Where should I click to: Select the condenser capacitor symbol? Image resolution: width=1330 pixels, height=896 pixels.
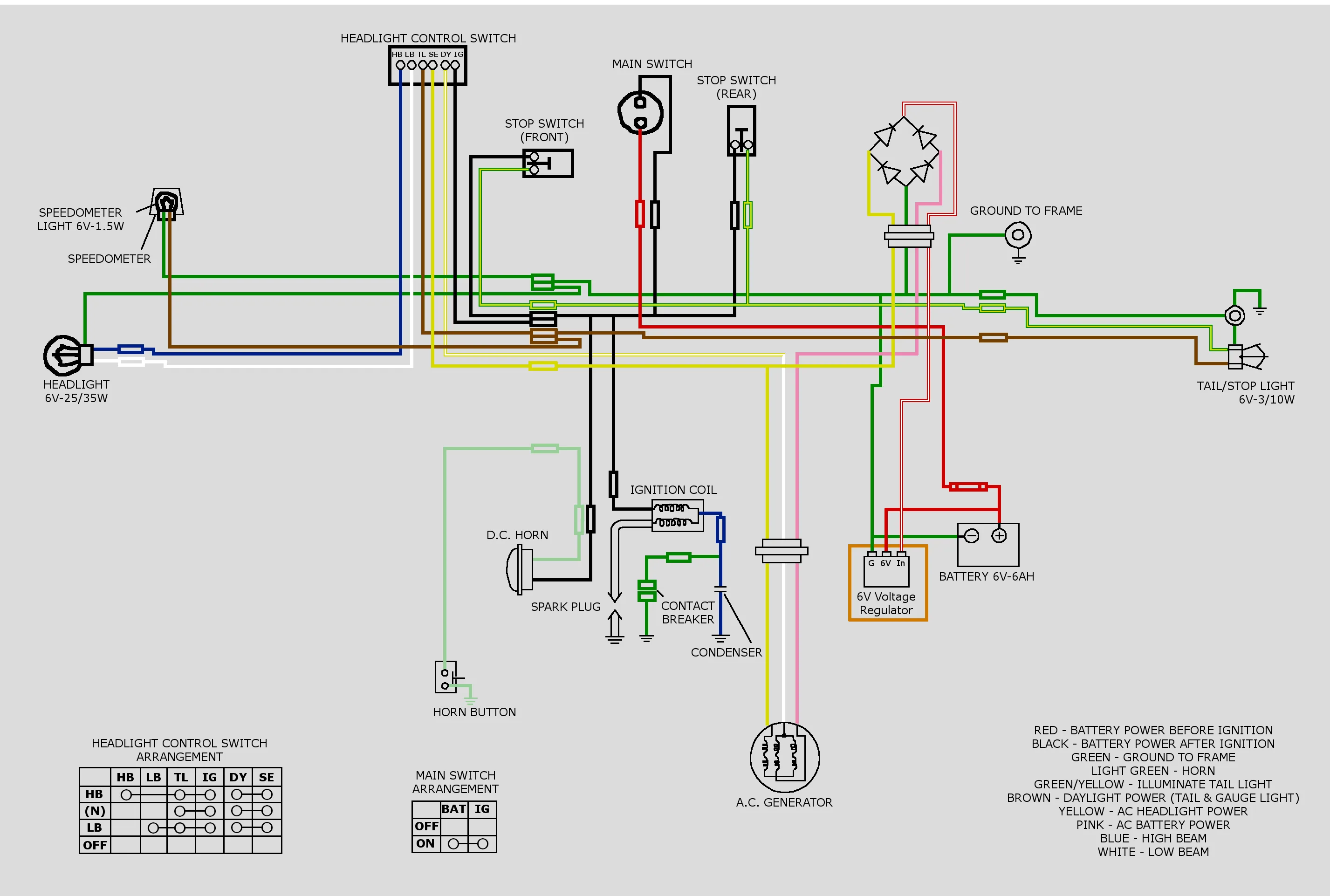point(720,590)
